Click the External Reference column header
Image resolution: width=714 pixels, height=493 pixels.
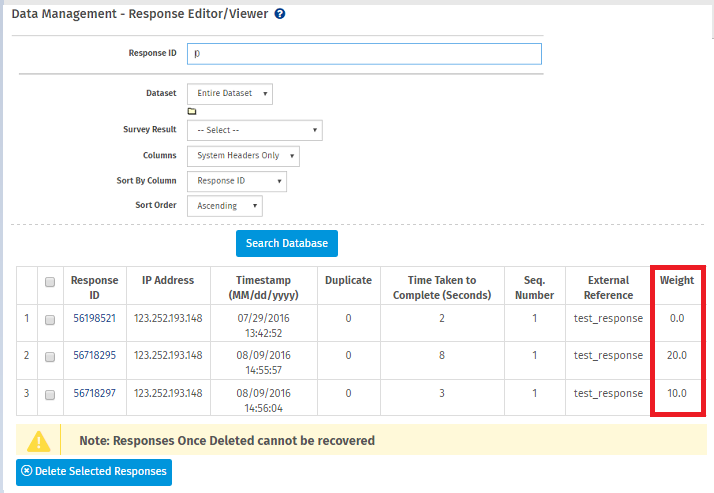click(608, 287)
